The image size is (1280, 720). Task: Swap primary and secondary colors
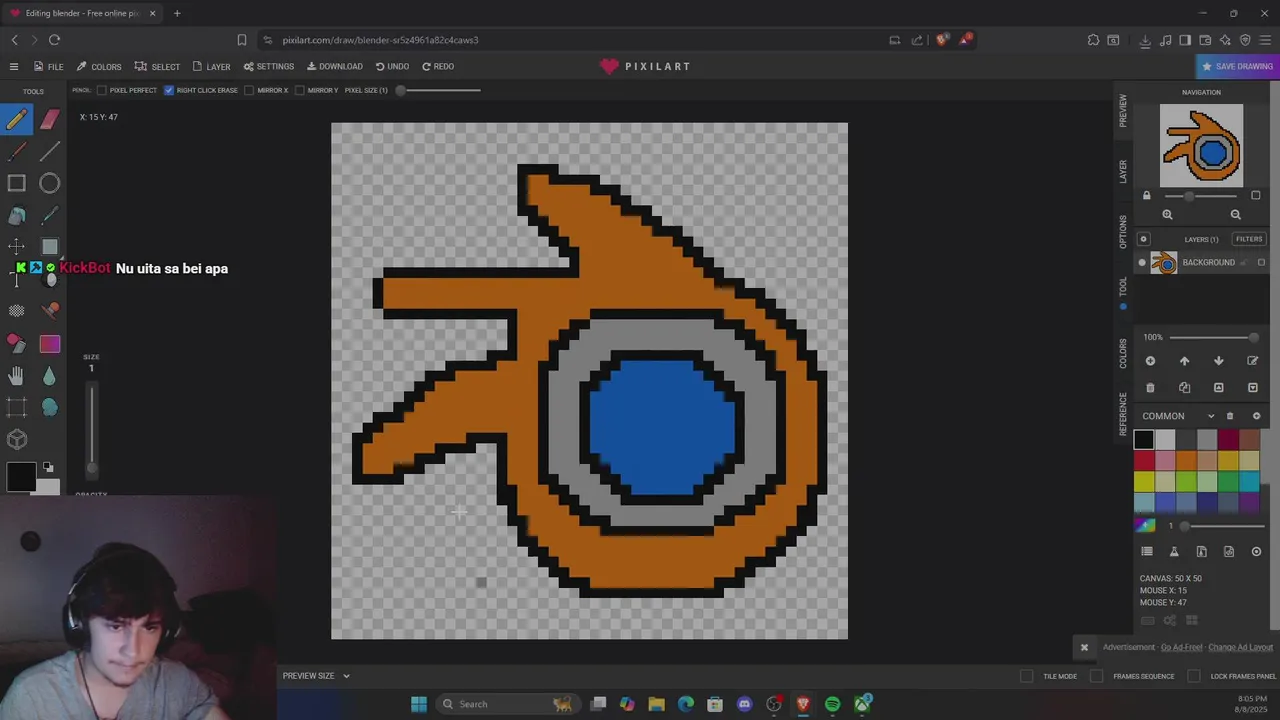(48, 467)
